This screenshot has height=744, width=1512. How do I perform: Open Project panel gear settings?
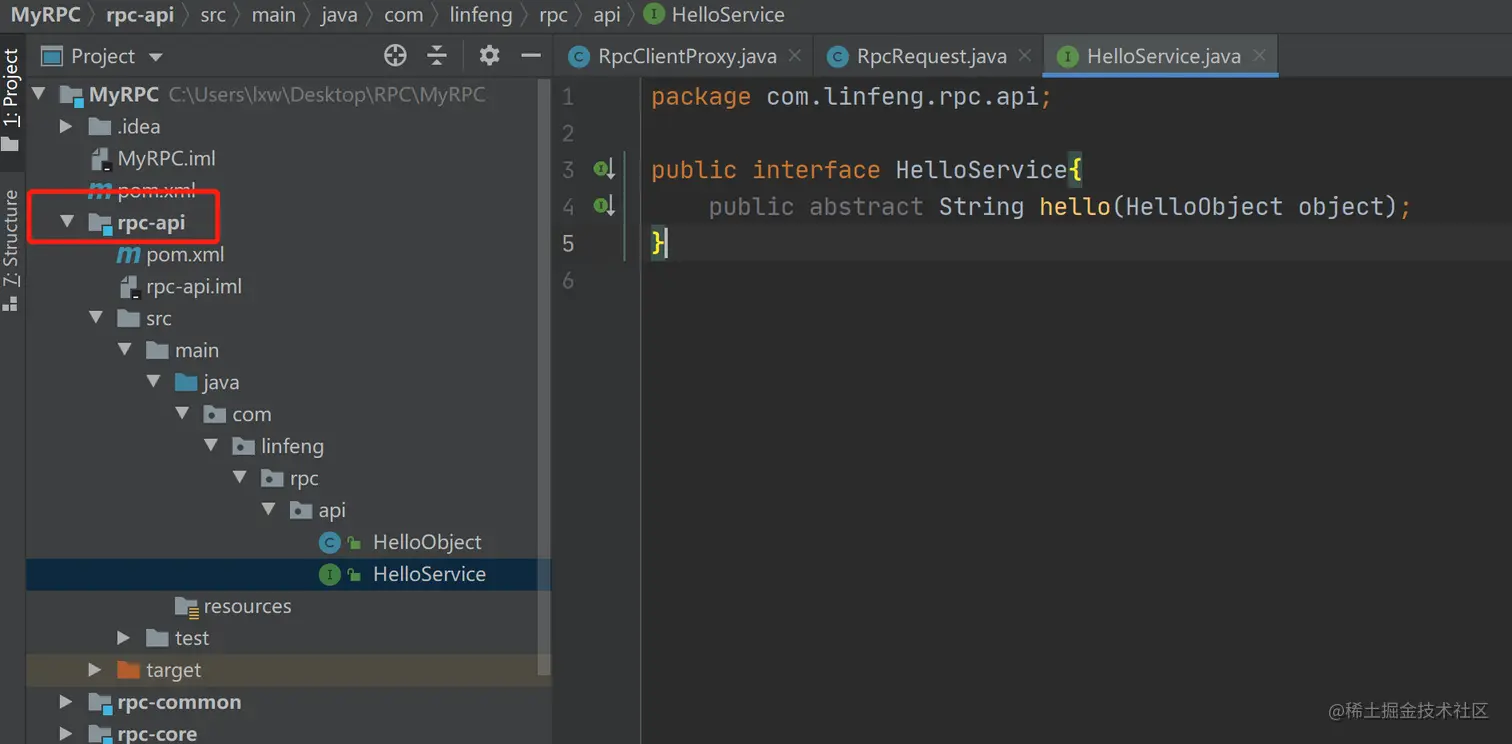489,56
